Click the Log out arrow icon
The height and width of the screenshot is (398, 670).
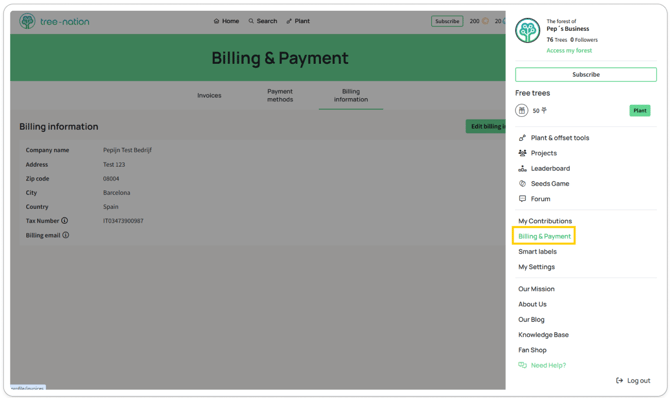click(x=619, y=380)
